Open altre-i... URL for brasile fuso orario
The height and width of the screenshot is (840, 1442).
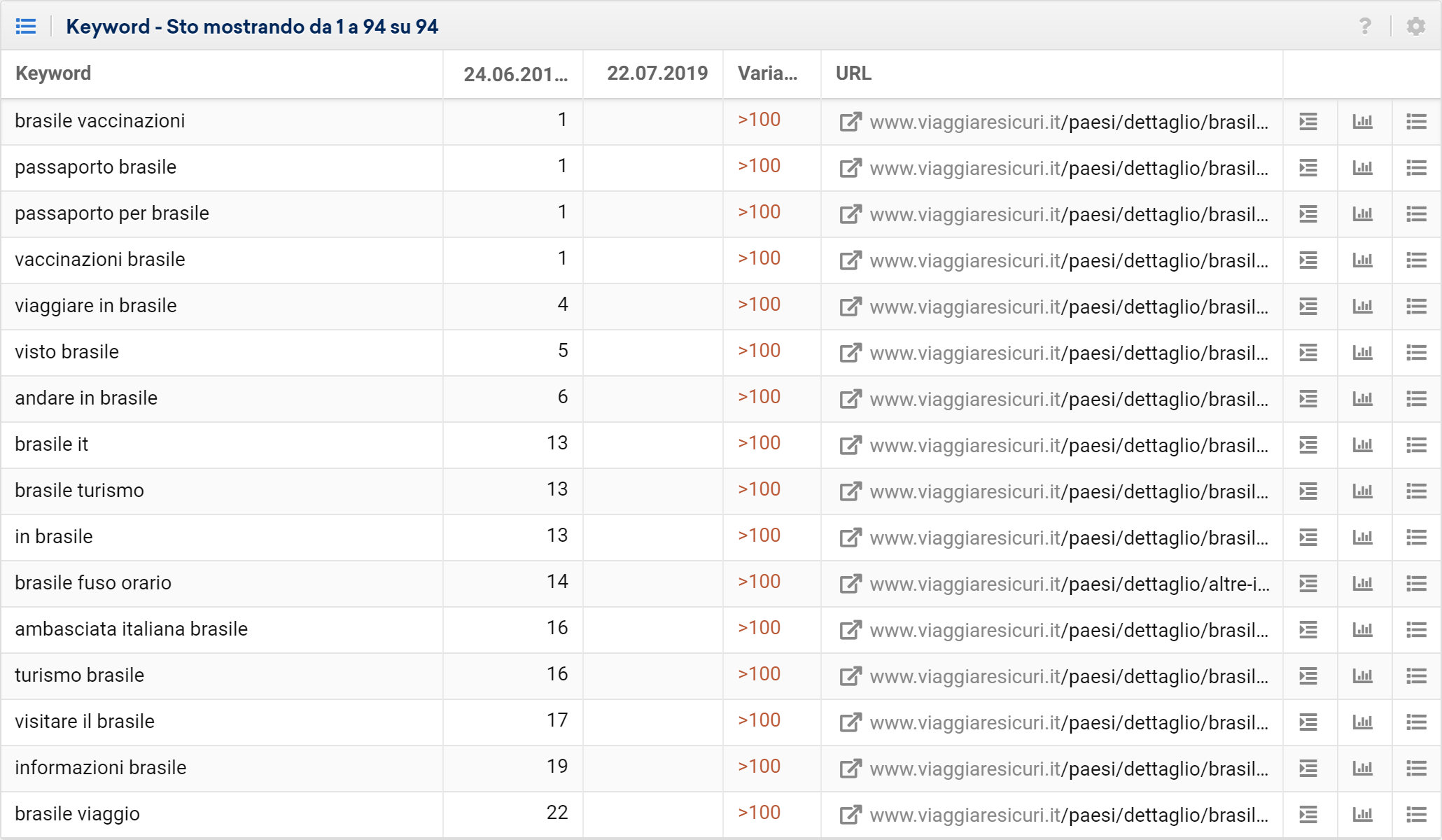point(1069,584)
